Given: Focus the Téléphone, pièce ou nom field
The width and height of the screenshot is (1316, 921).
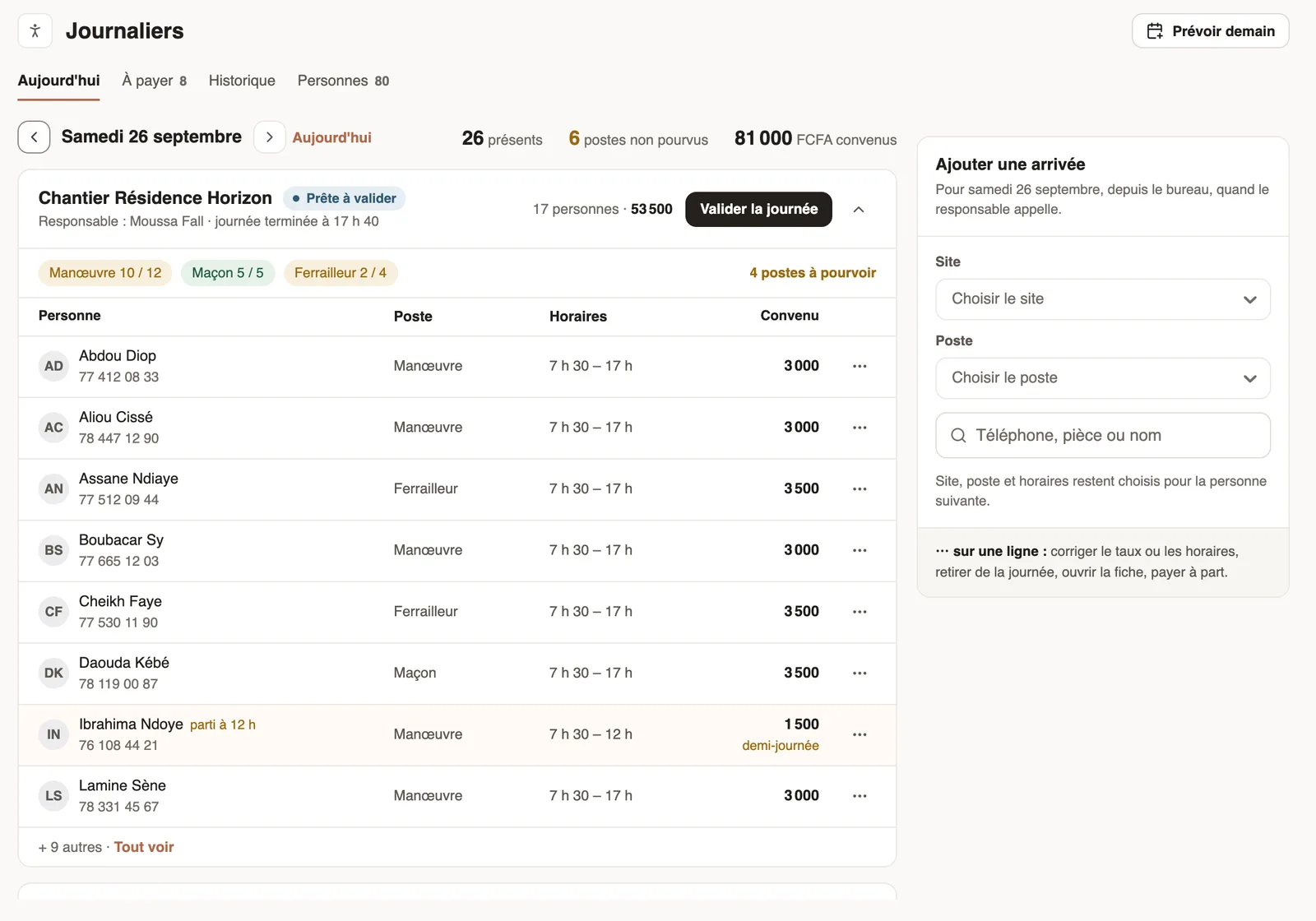Looking at the screenshot, I should tap(1103, 436).
